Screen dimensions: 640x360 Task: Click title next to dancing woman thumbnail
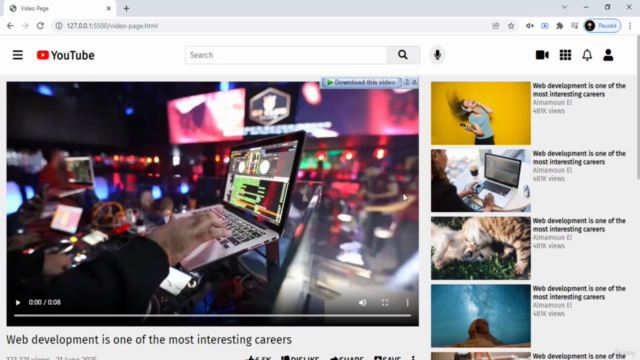pyautogui.click(x=579, y=90)
